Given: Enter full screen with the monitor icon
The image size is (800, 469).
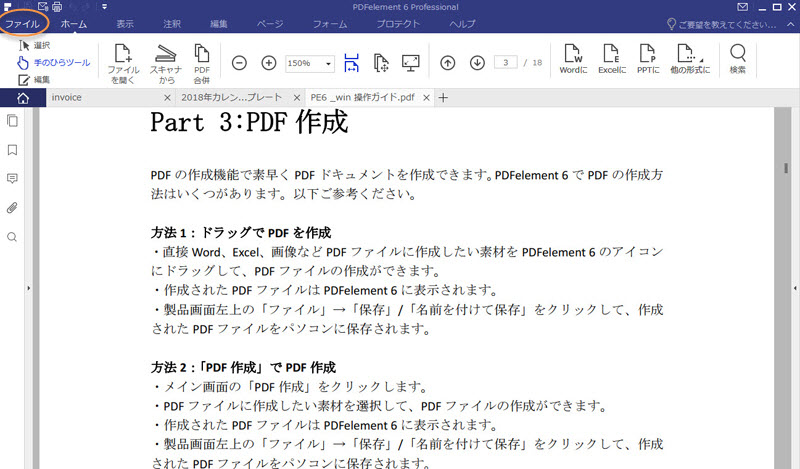Looking at the screenshot, I should [x=411, y=63].
